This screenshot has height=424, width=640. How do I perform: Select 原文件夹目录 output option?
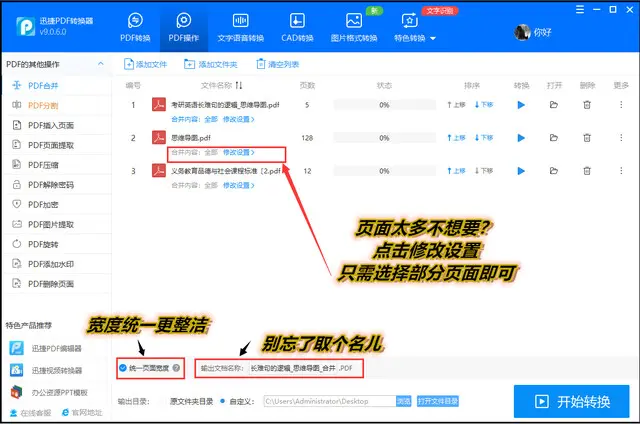pos(191,402)
